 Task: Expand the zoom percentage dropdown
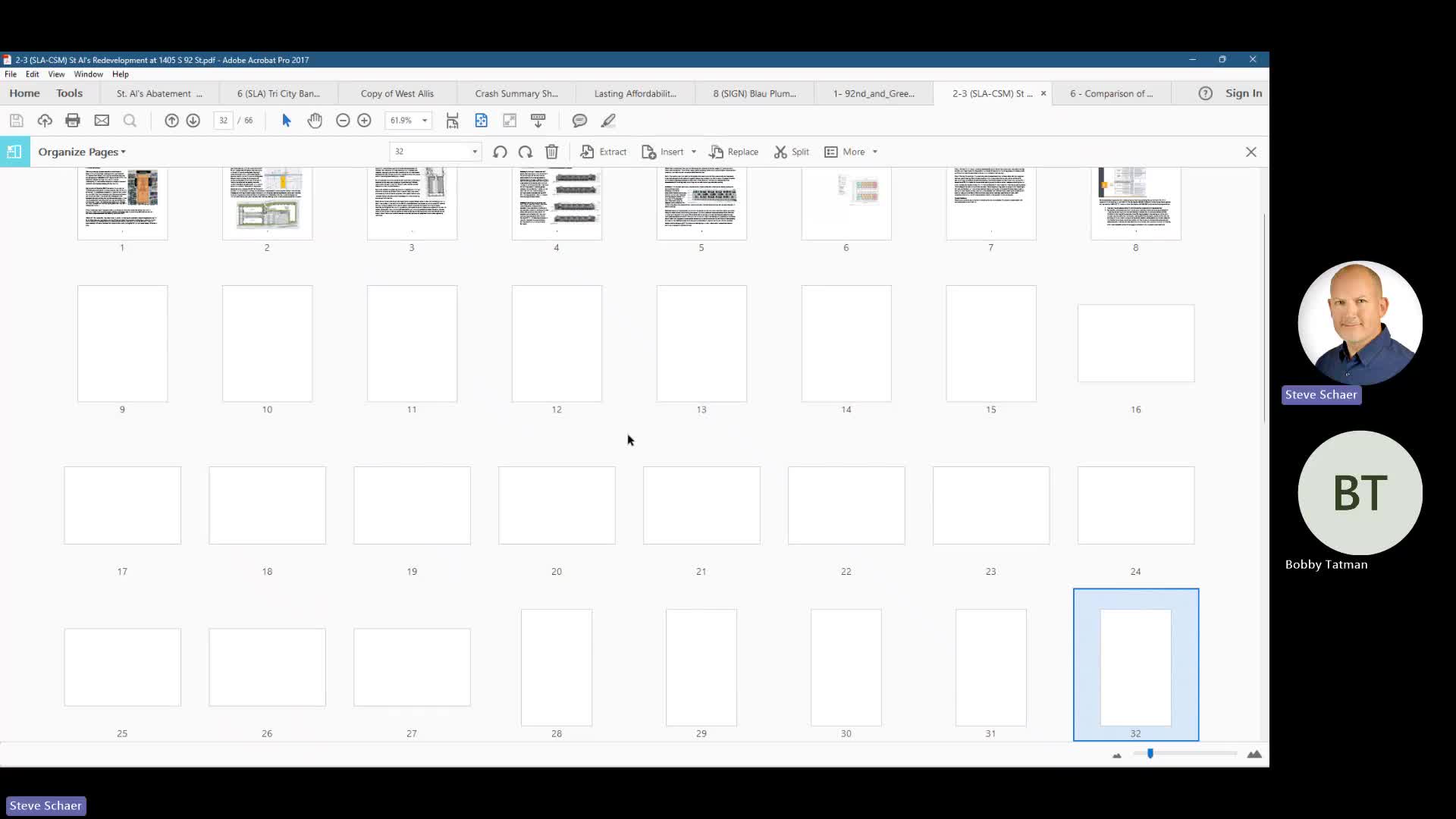point(425,121)
